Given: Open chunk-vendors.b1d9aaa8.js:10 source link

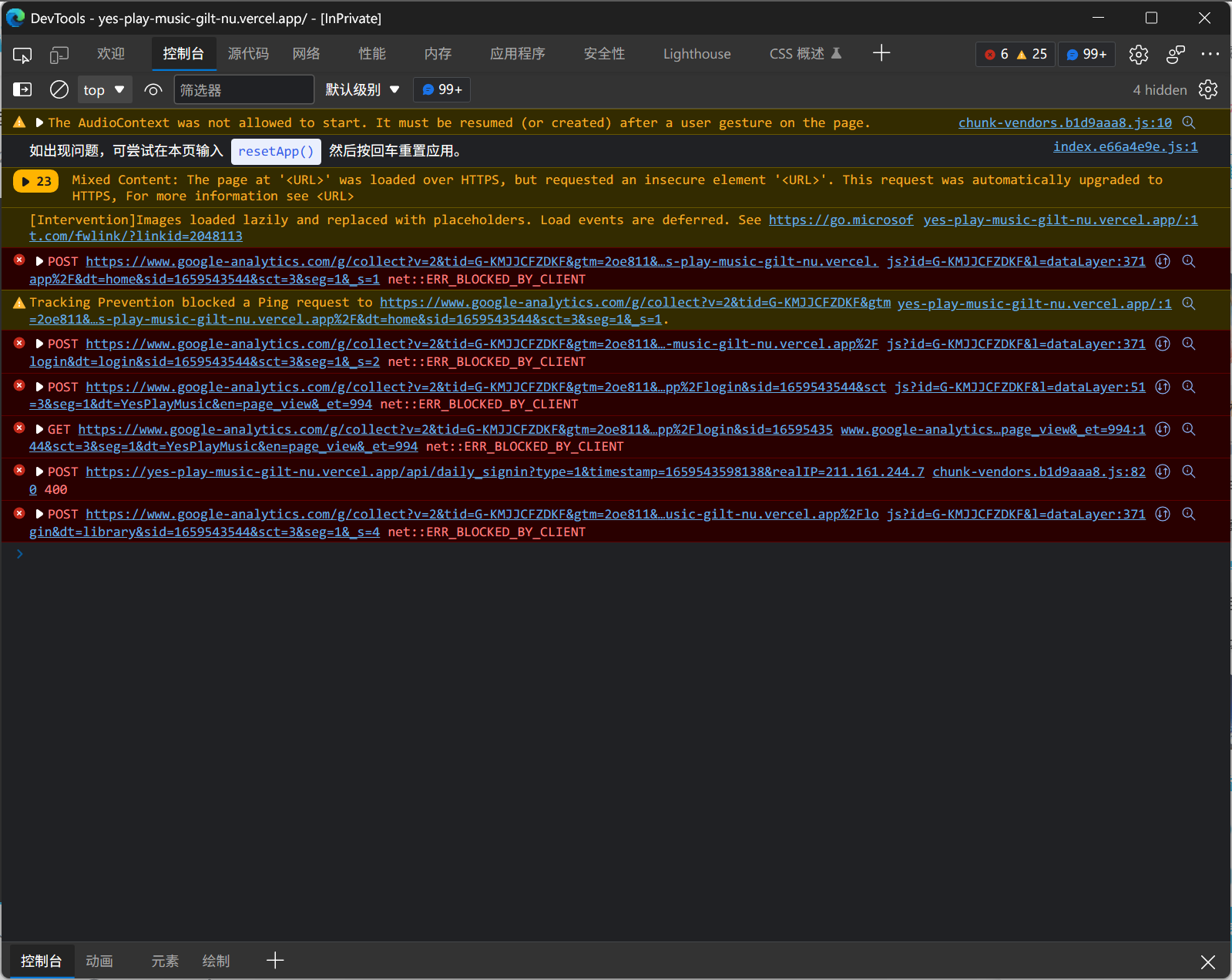Looking at the screenshot, I should [x=1065, y=123].
